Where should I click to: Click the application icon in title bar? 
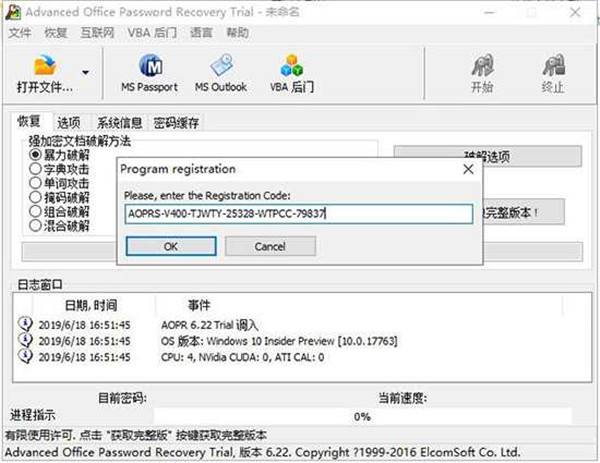pyautogui.click(x=13, y=12)
